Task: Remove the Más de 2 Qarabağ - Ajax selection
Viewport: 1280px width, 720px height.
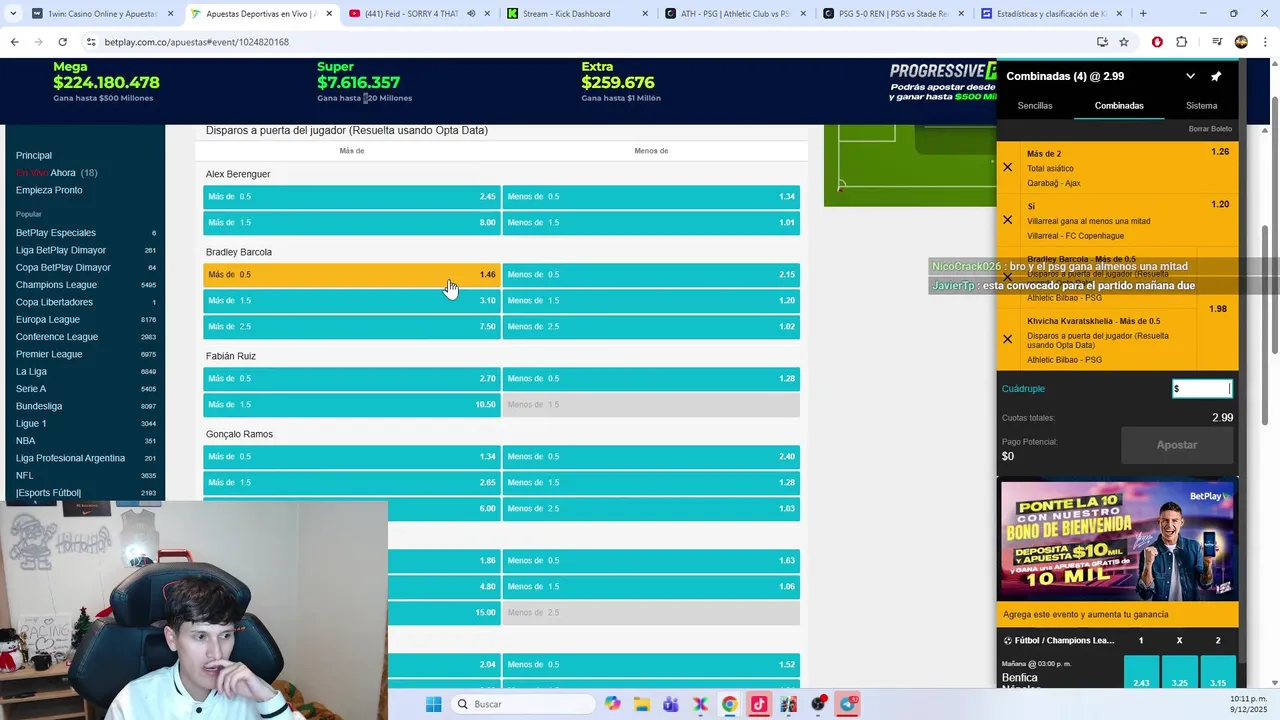Action: click(1007, 167)
